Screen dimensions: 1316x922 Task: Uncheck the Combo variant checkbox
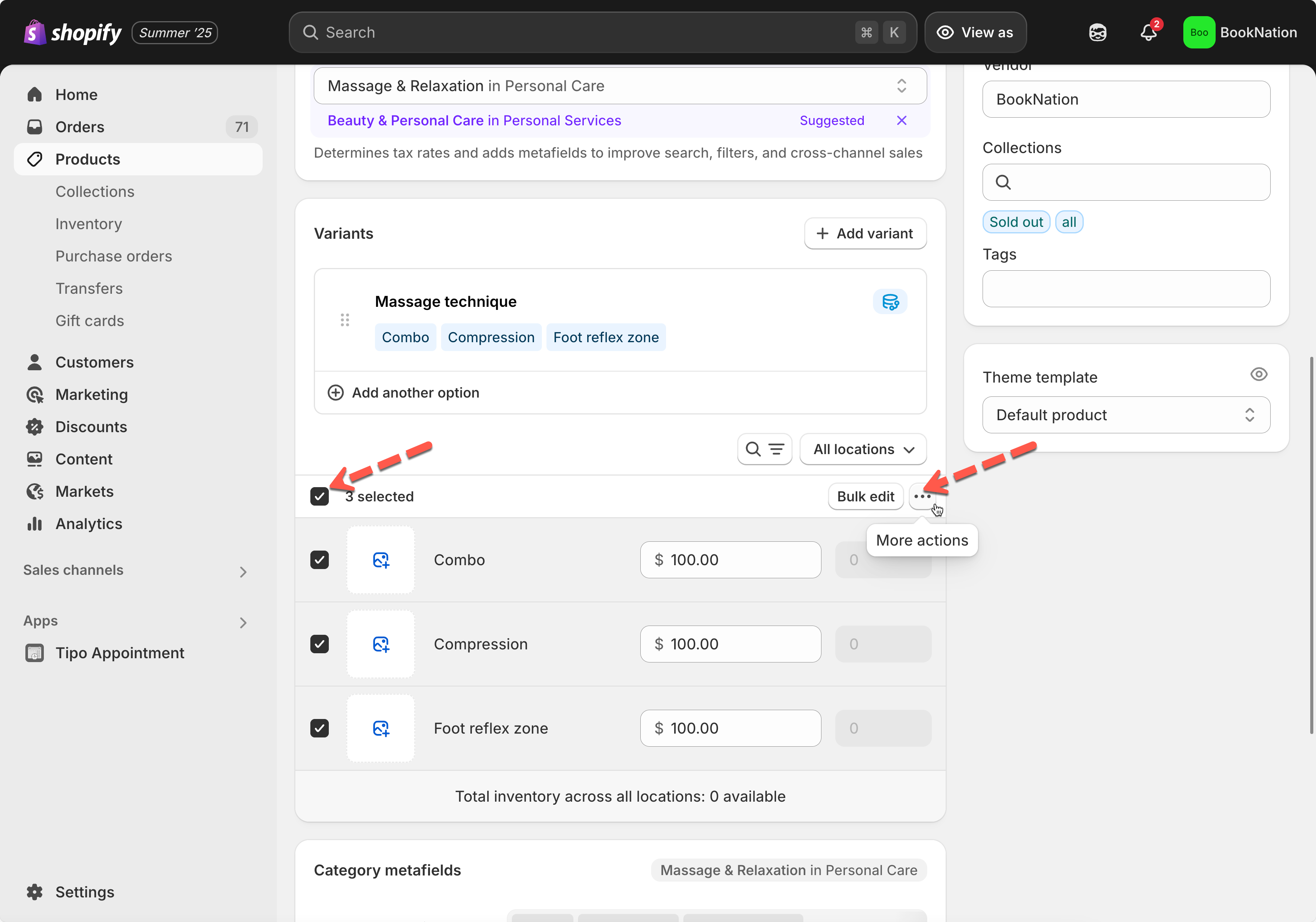click(320, 560)
